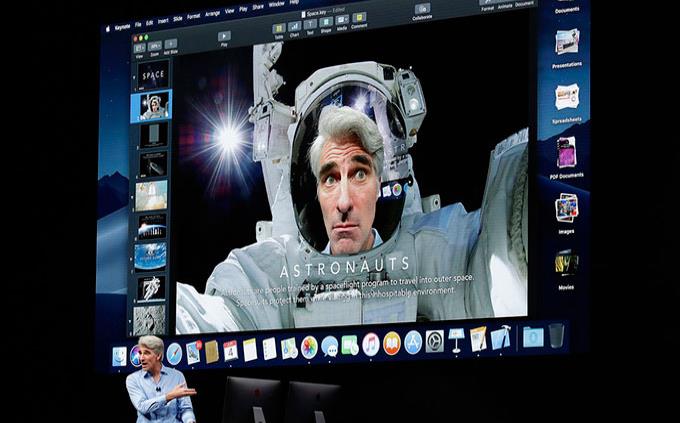Add a Comment using the toolbar icon

(x=359, y=19)
